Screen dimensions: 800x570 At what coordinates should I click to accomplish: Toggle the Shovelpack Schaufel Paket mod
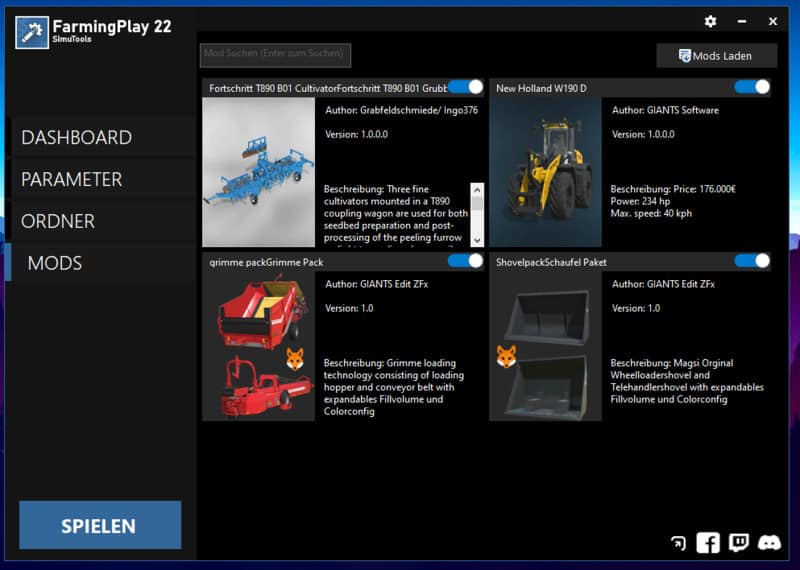752,261
